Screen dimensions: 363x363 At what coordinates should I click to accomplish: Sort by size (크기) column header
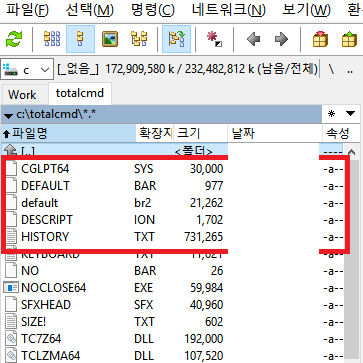click(x=200, y=134)
